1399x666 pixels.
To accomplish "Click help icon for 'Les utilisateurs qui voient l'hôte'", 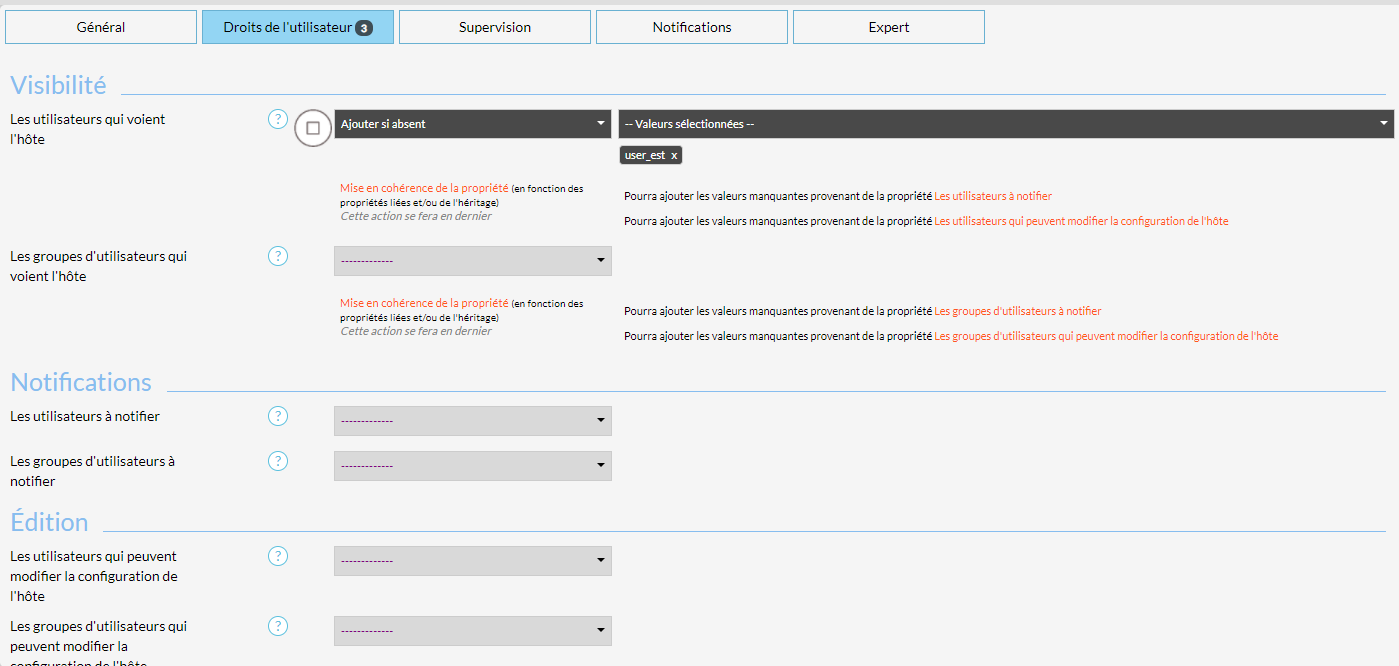I will pyautogui.click(x=278, y=119).
